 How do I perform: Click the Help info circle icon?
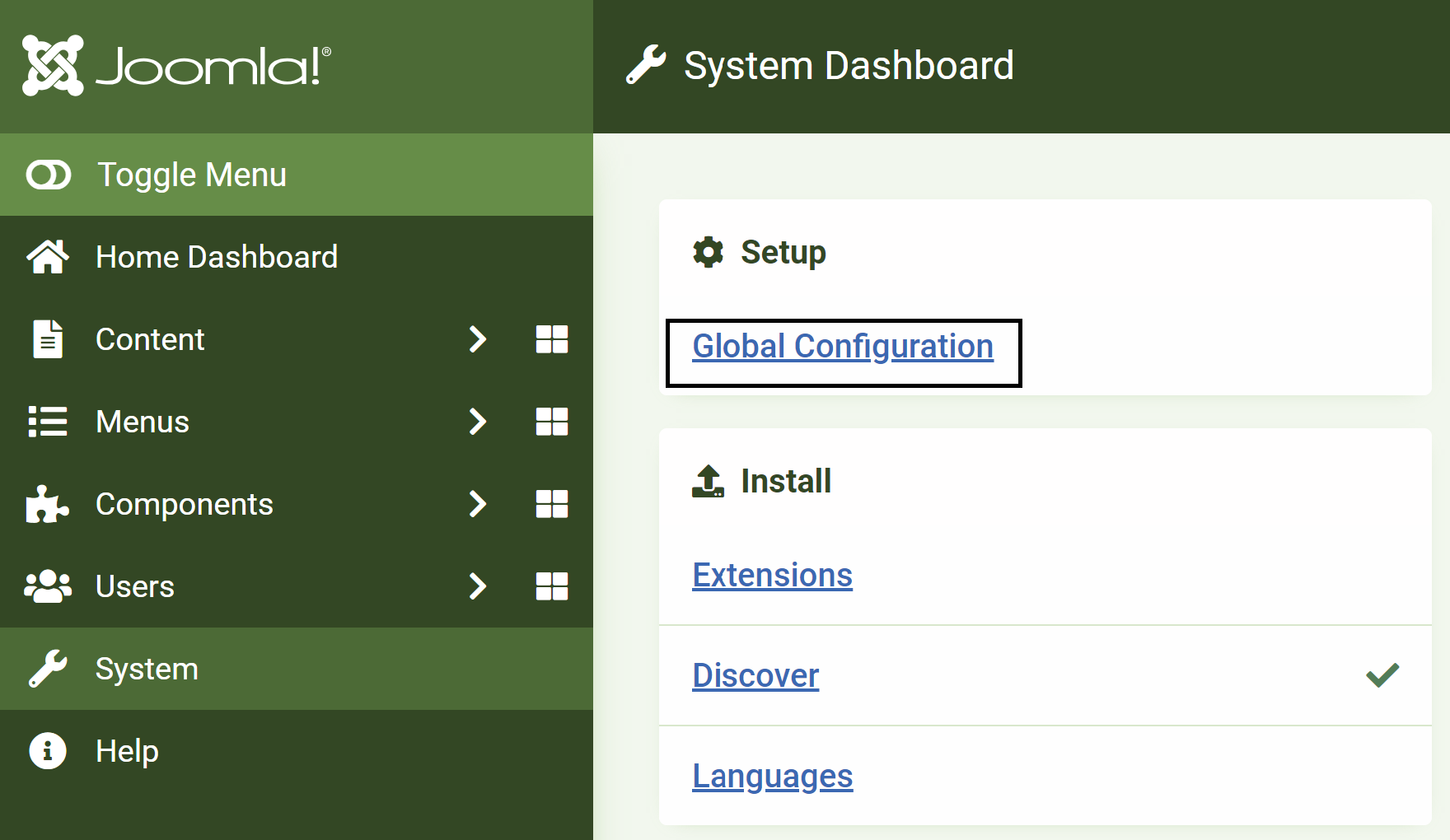48,751
